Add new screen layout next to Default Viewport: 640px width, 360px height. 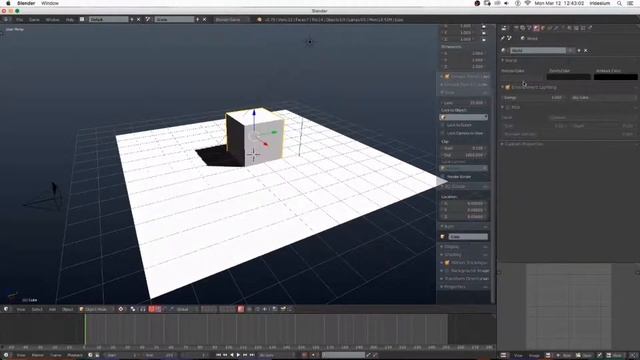click(132, 19)
